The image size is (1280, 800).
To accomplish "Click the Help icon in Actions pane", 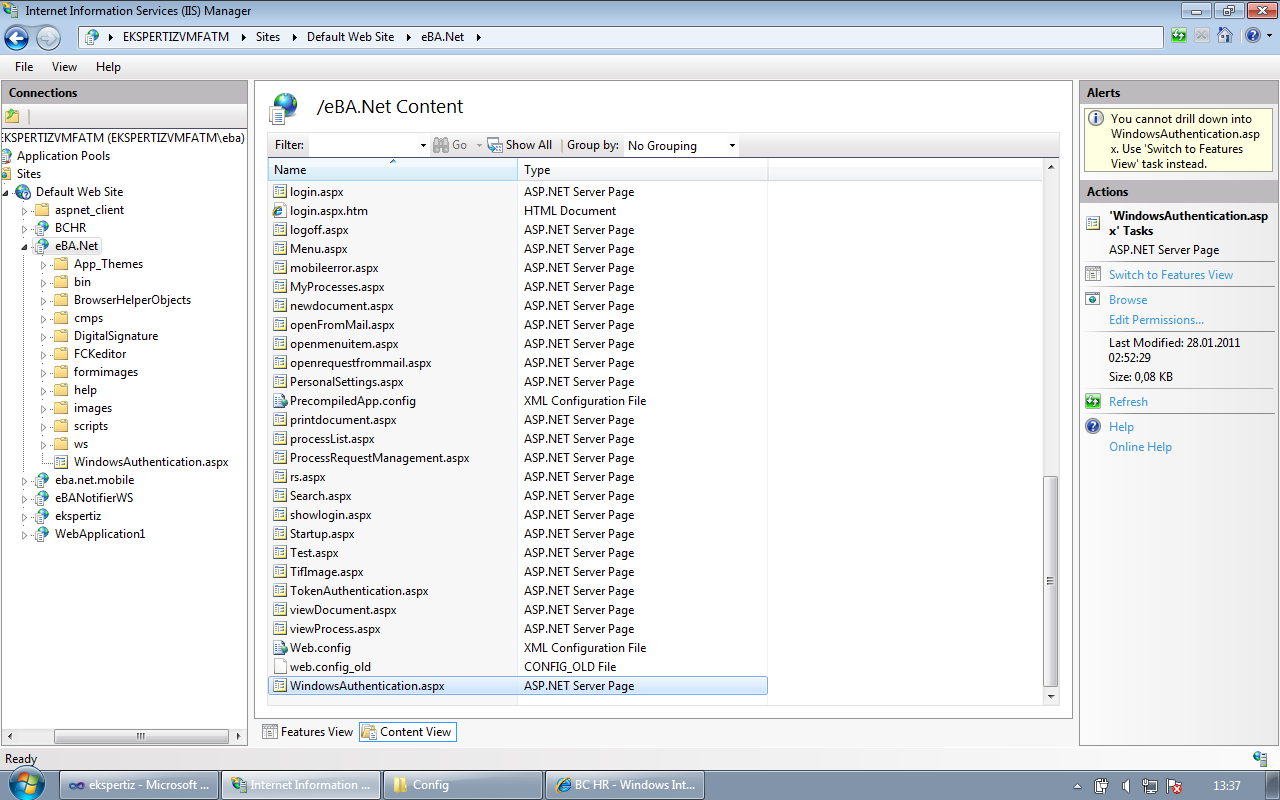I will point(1093,427).
